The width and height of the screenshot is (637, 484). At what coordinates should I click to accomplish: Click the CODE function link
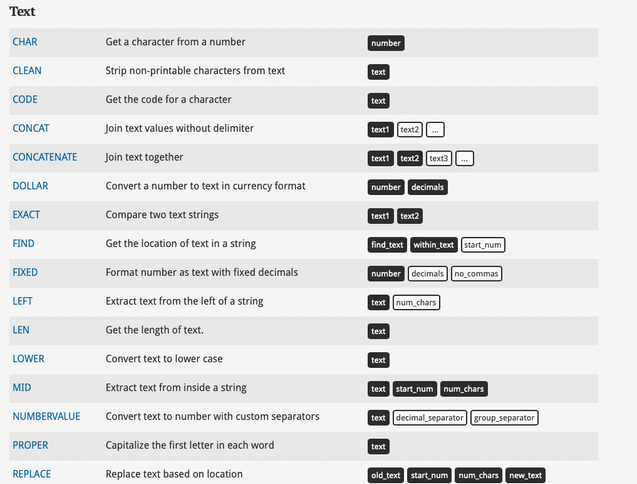pos(25,100)
